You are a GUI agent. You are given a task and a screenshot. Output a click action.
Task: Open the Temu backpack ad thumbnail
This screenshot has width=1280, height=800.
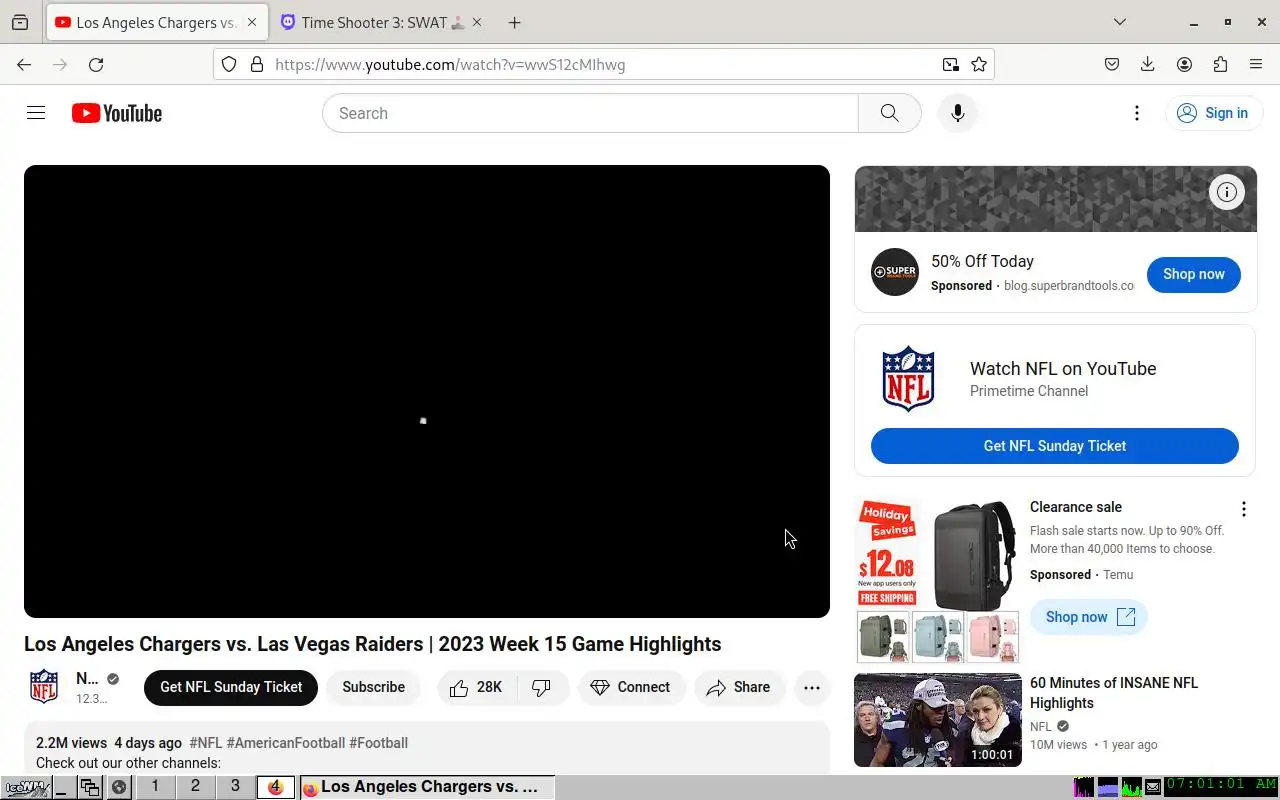tap(938, 580)
